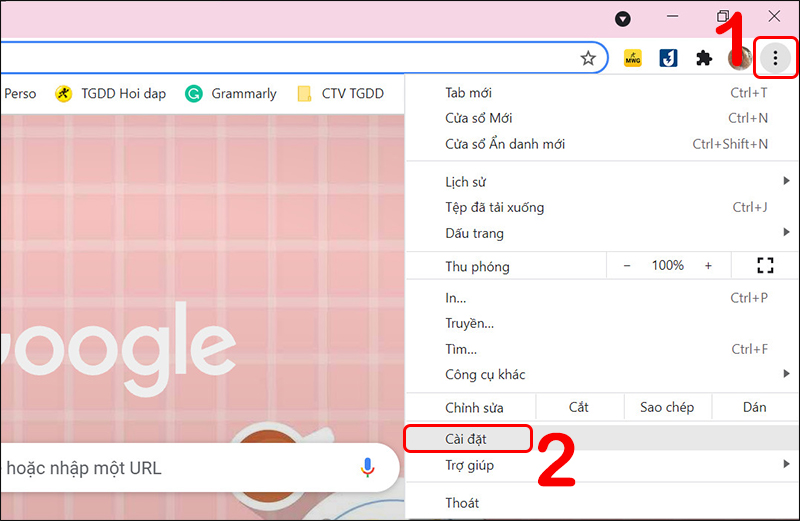This screenshot has height=521, width=800.
Task: Click the profile avatar picture
Action: (x=739, y=58)
